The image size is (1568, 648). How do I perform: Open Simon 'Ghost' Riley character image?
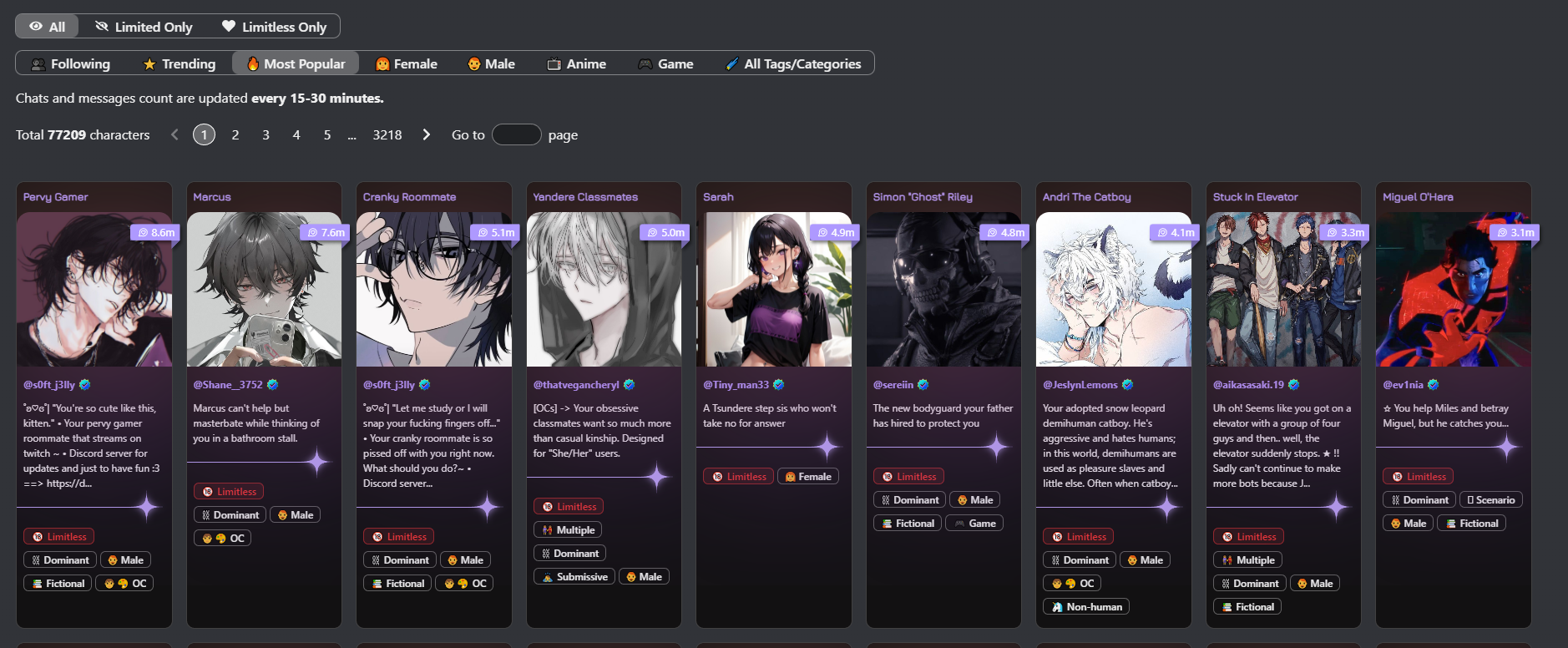943,289
